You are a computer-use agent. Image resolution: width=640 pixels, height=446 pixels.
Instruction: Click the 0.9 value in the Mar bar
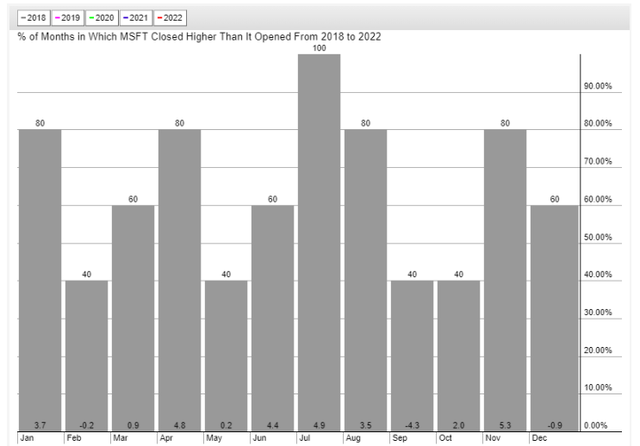[133, 425]
